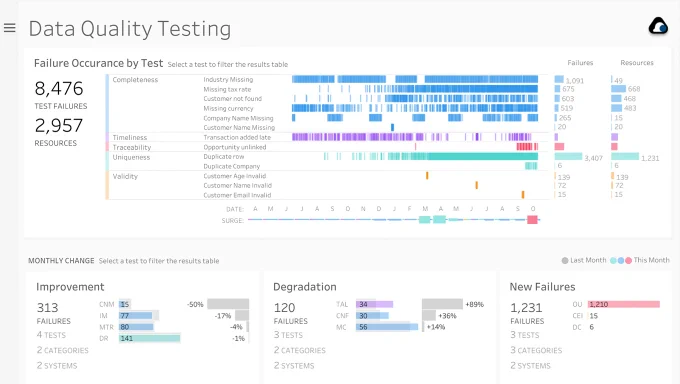Image resolution: width=680 pixels, height=384 pixels.
Task: Click the cloud logo icon
Action: [658, 26]
